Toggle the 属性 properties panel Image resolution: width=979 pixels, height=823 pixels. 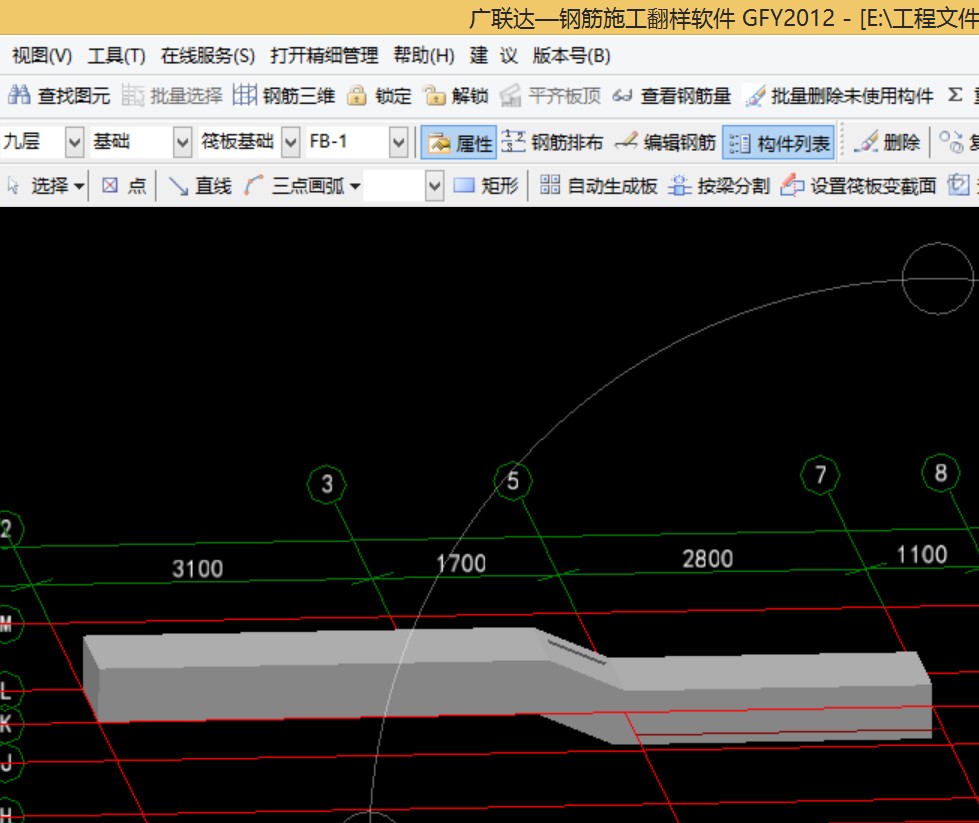tap(459, 143)
